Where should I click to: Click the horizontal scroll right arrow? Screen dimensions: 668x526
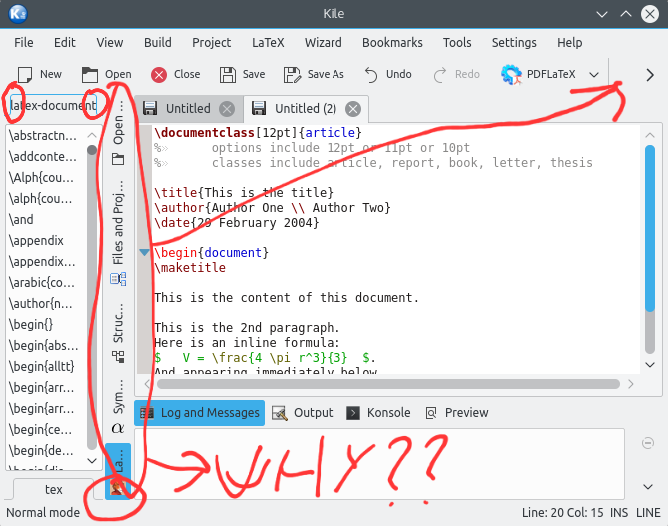click(x=631, y=384)
